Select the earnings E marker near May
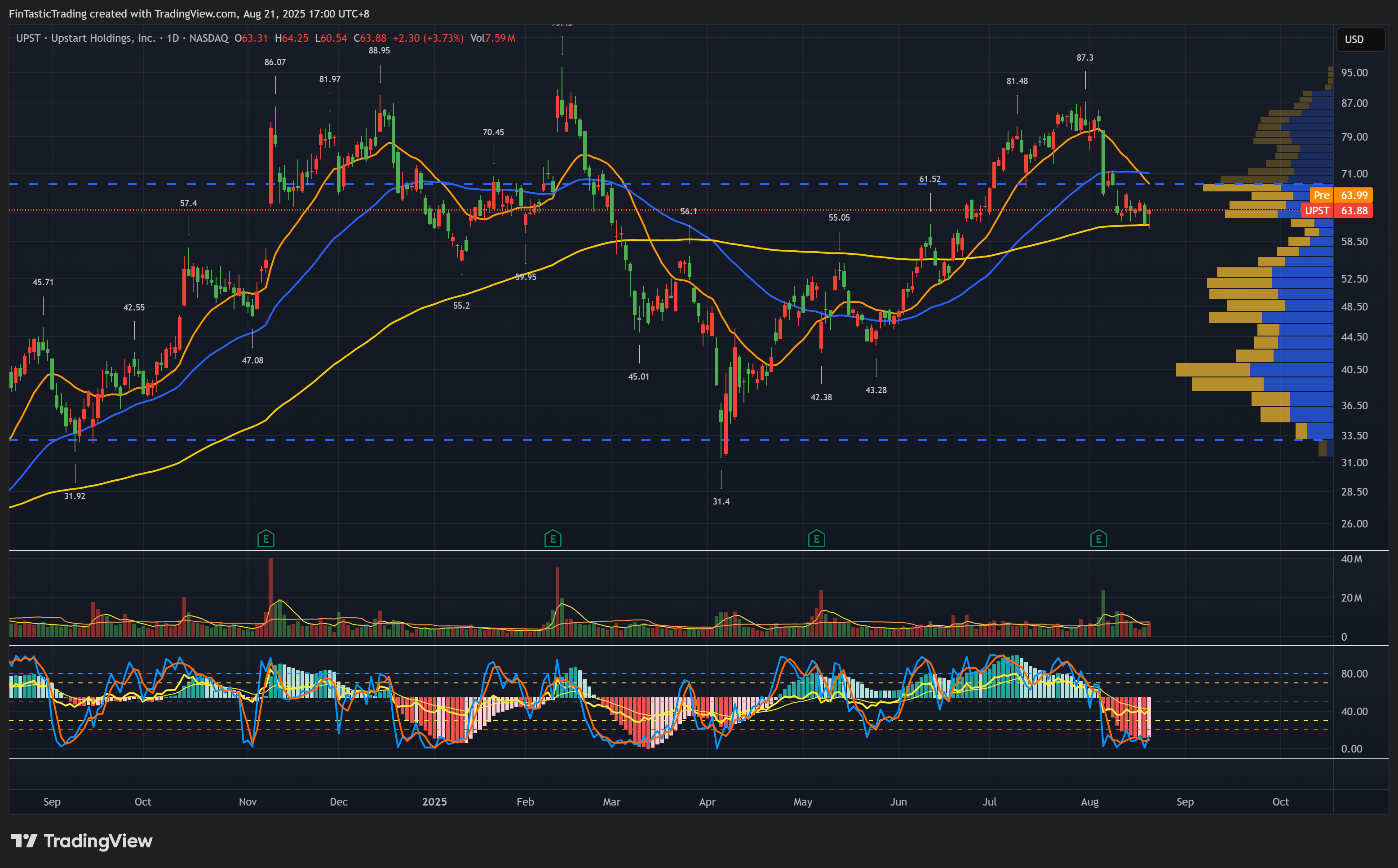The image size is (1398, 868). (x=816, y=539)
